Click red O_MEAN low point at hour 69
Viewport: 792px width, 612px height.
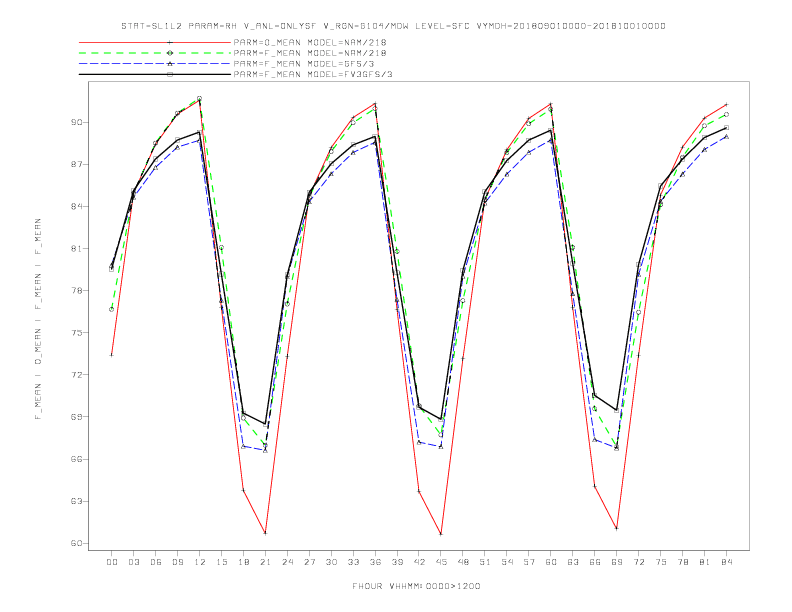(x=617, y=528)
